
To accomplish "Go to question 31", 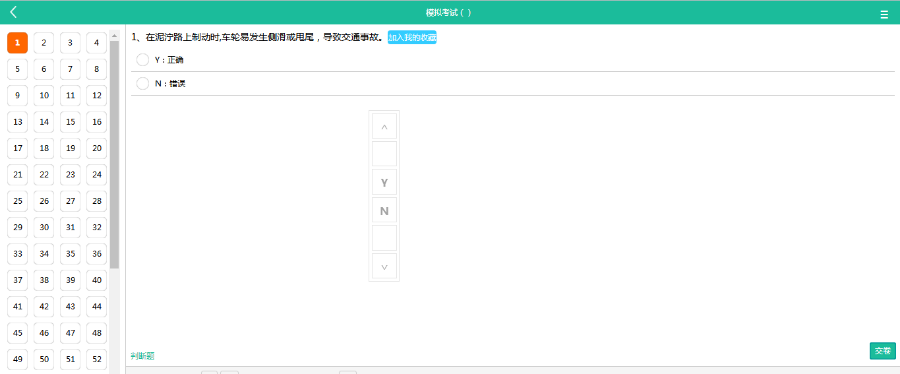I will [70, 228].
